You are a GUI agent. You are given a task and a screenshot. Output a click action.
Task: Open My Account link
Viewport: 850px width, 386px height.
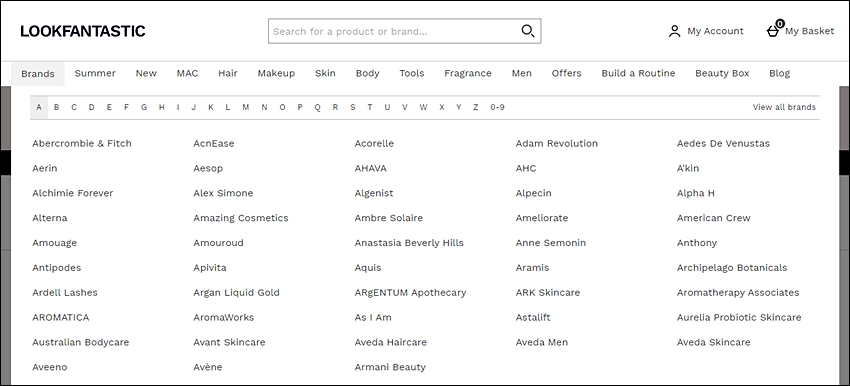click(715, 31)
